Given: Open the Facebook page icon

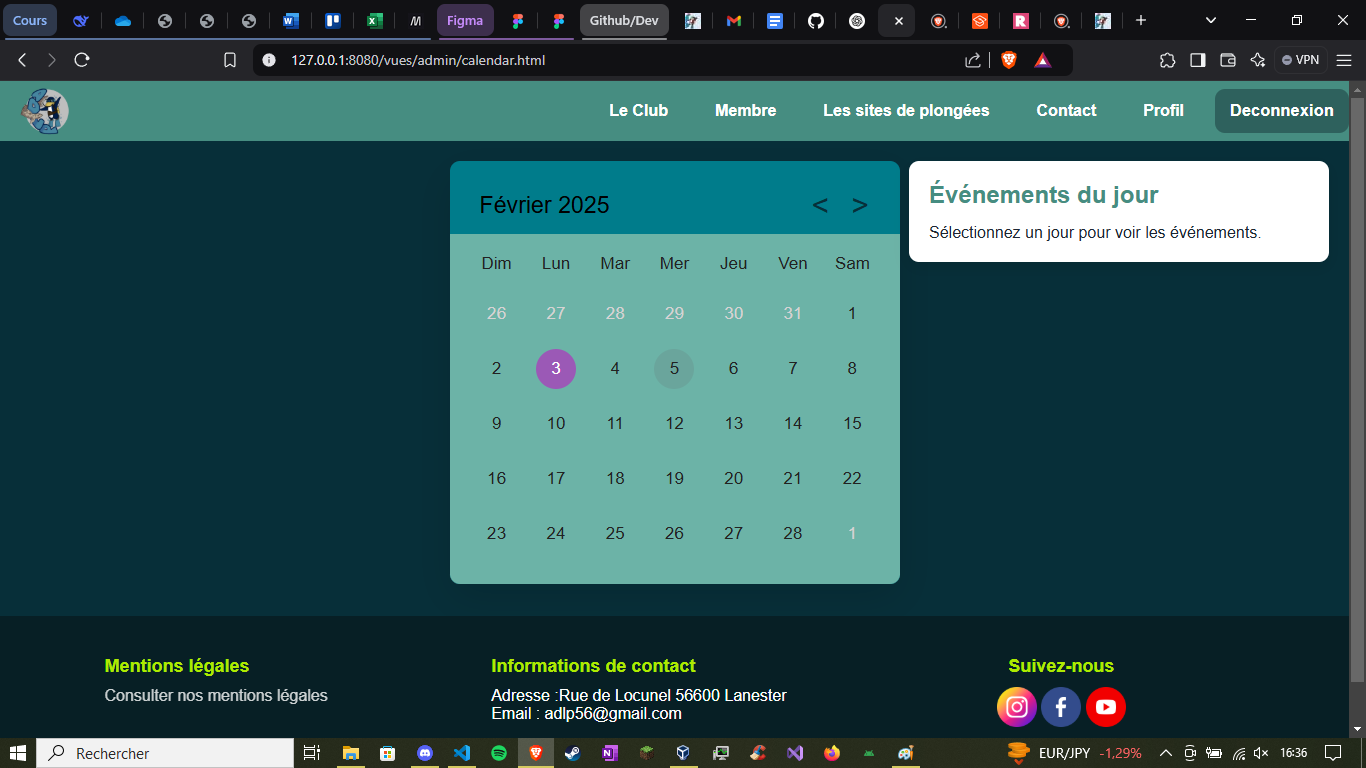Looking at the screenshot, I should (1061, 707).
